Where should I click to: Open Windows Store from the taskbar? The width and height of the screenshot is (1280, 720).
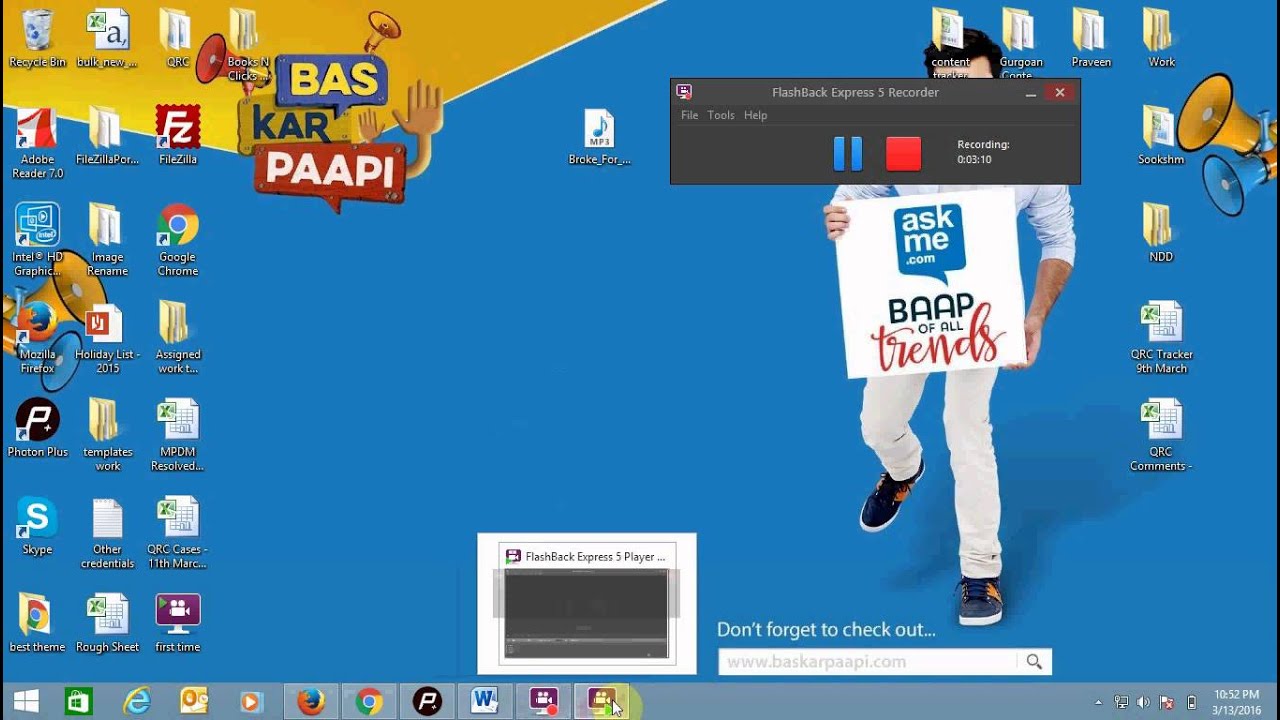[x=78, y=702]
